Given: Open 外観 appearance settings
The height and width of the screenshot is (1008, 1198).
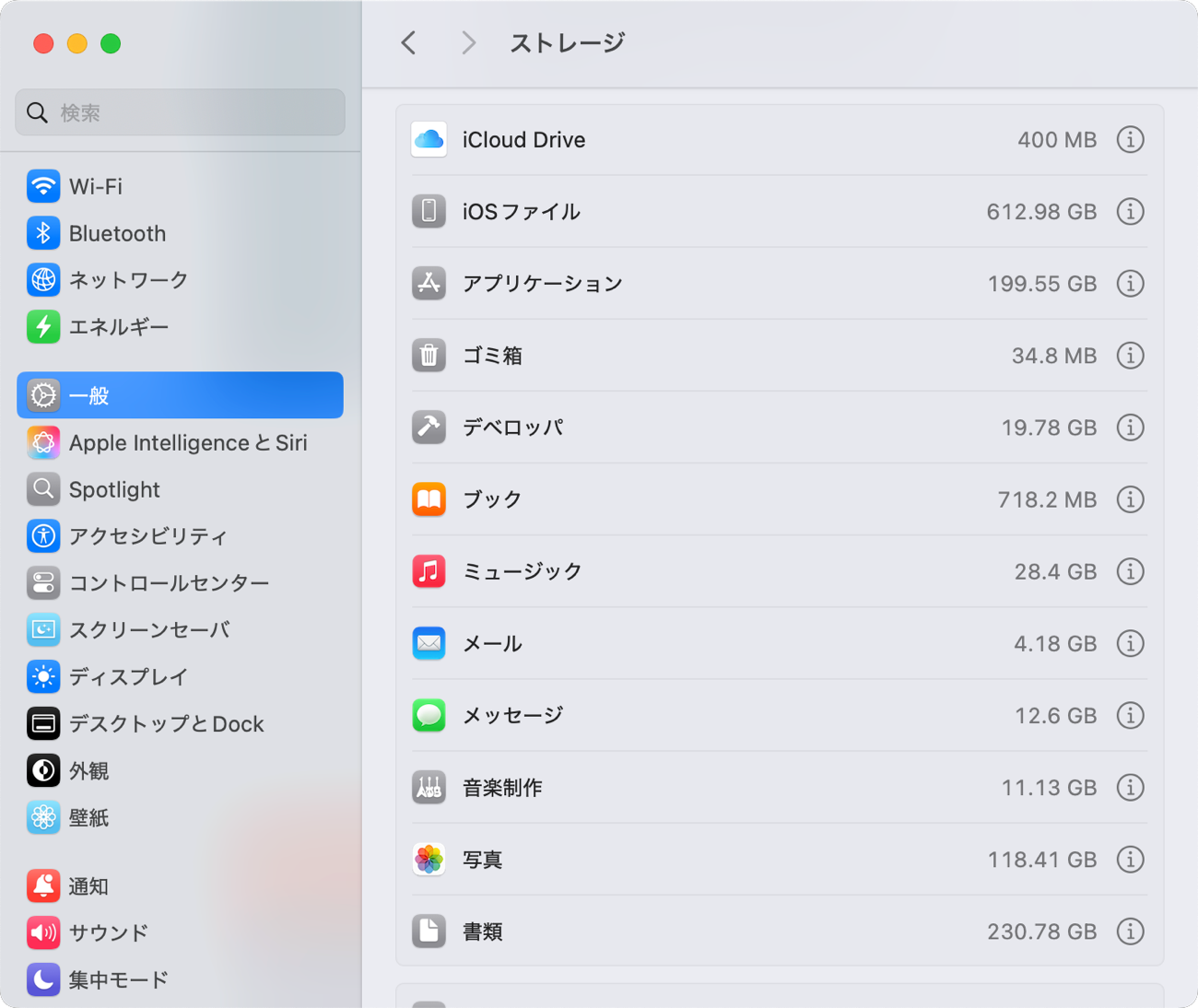Looking at the screenshot, I should click(180, 770).
